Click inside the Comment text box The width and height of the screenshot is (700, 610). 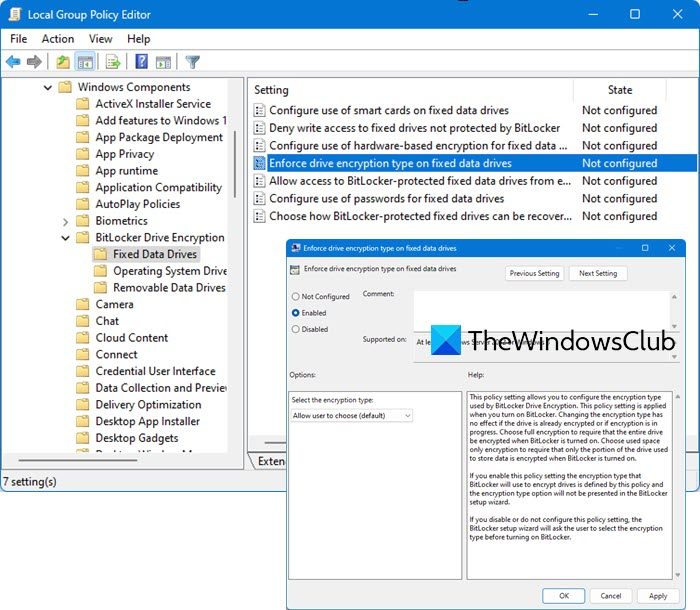[x=542, y=311]
